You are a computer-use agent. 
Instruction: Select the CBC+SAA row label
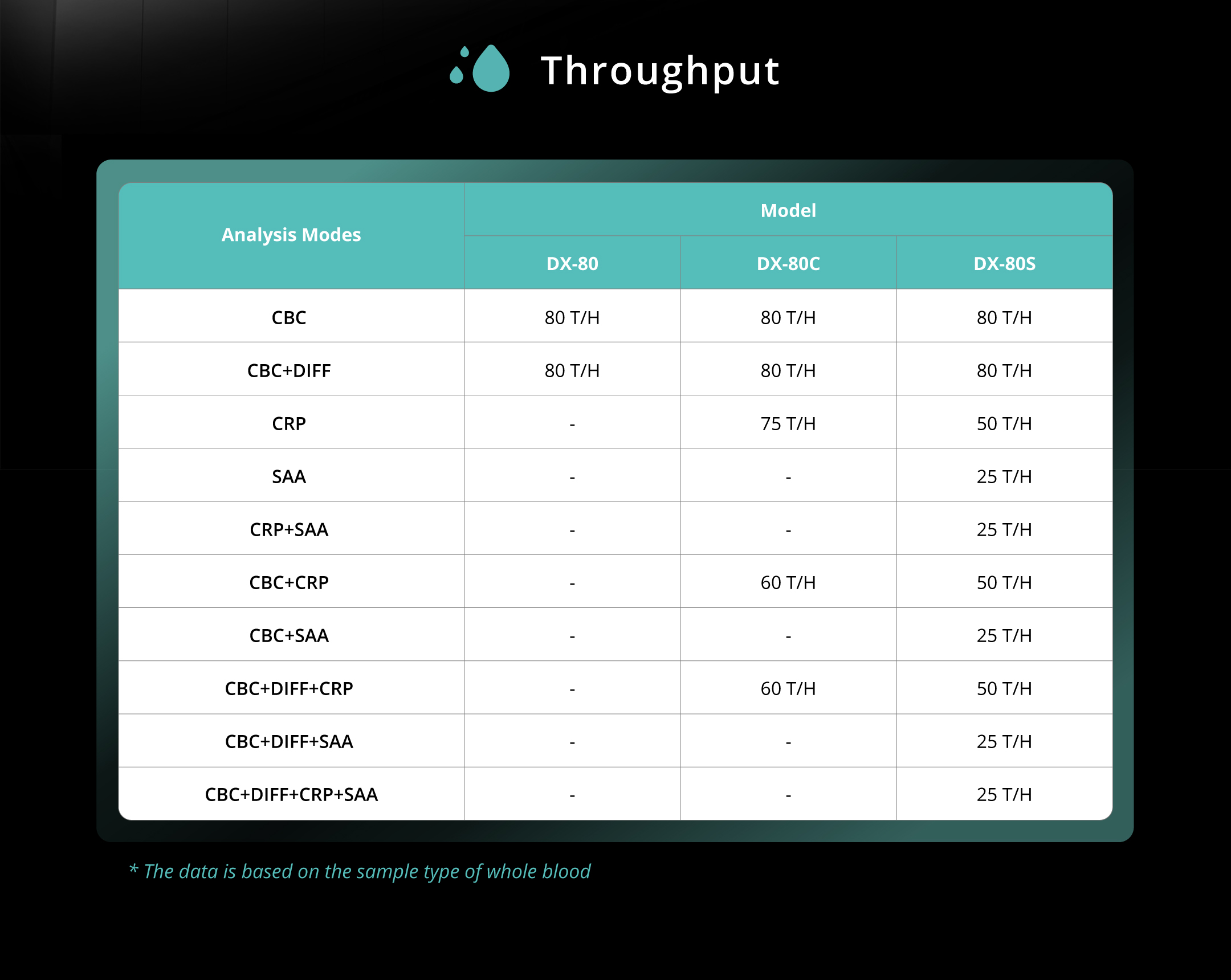[289, 636]
